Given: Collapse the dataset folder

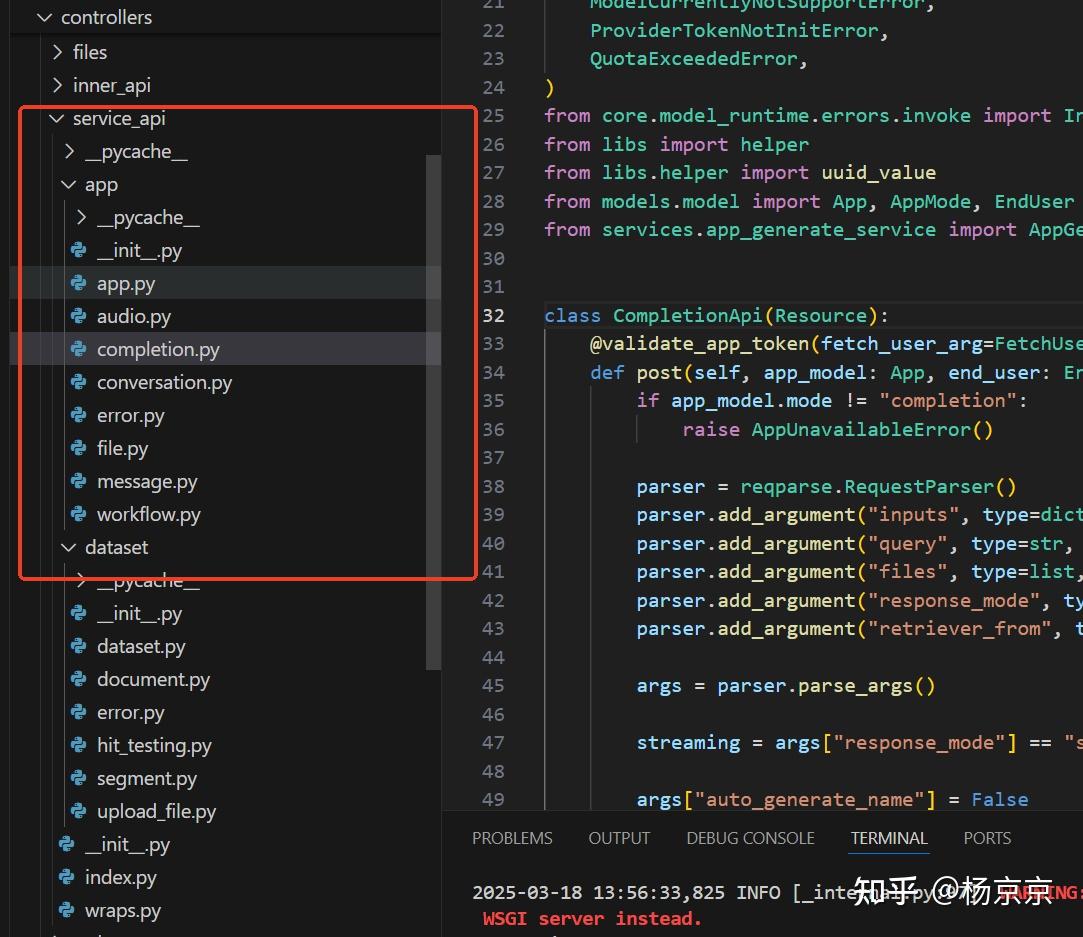Looking at the screenshot, I should 68,548.
